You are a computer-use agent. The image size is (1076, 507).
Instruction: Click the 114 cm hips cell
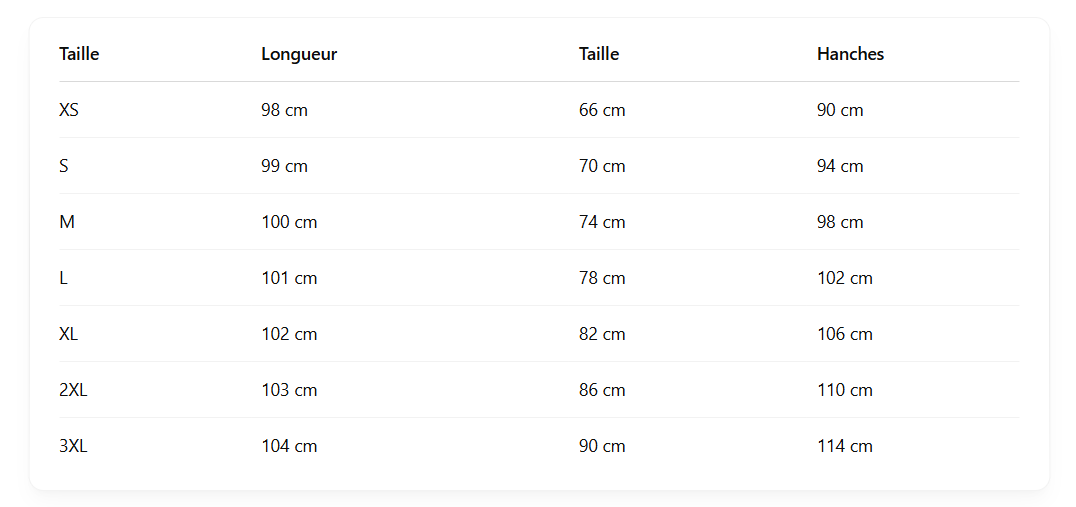pyautogui.click(x=844, y=446)
